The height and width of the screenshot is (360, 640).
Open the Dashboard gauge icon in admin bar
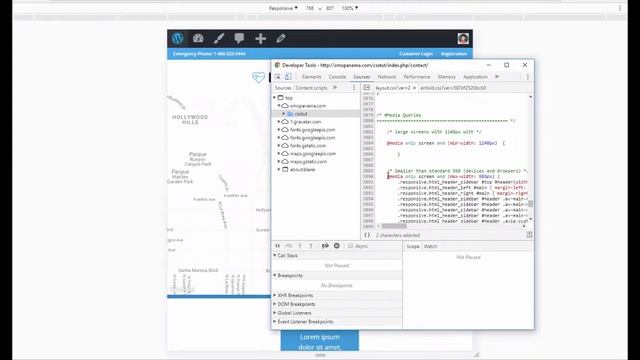point(198,38)
